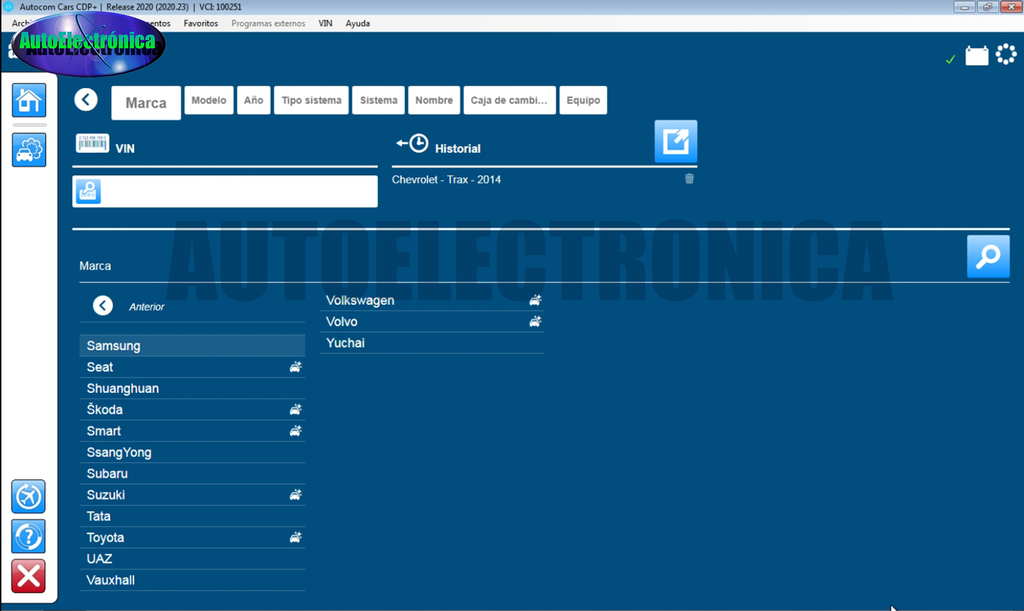Focus the VIN input field
Screen dimensions: 1024x611
pos(225,191)
